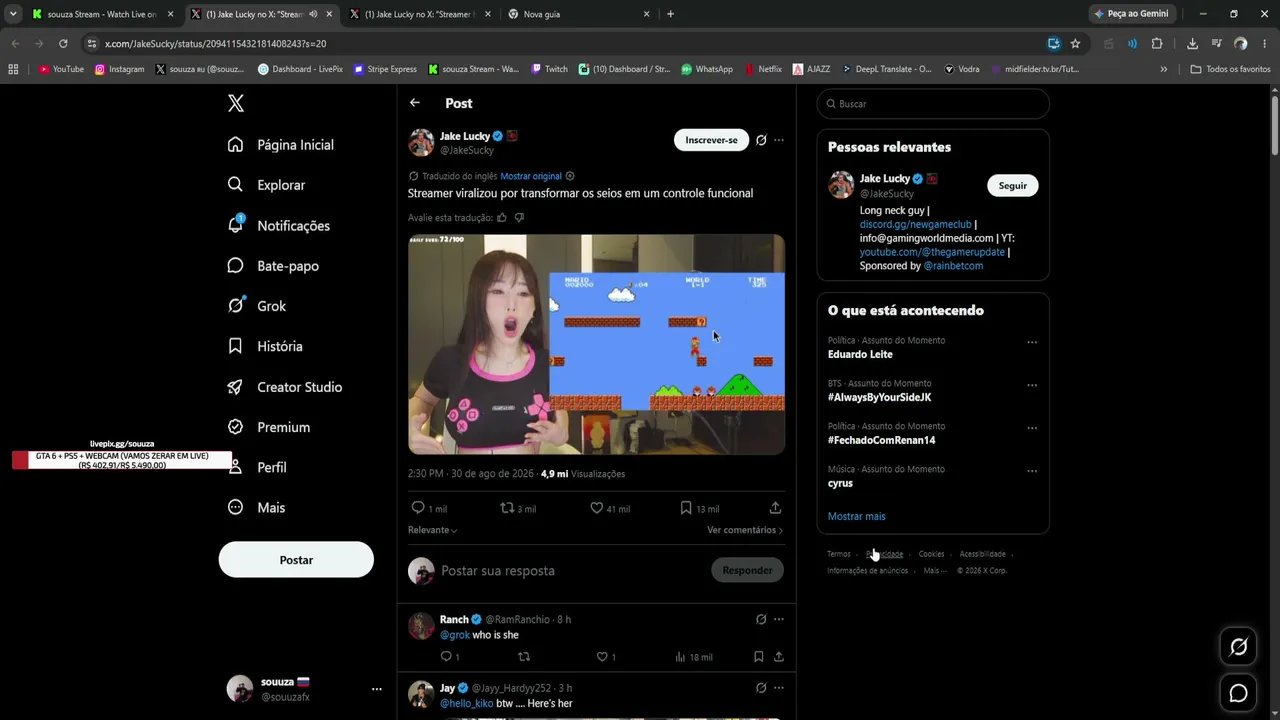Open the Relevante sort dropdown

tap(433, 530)
